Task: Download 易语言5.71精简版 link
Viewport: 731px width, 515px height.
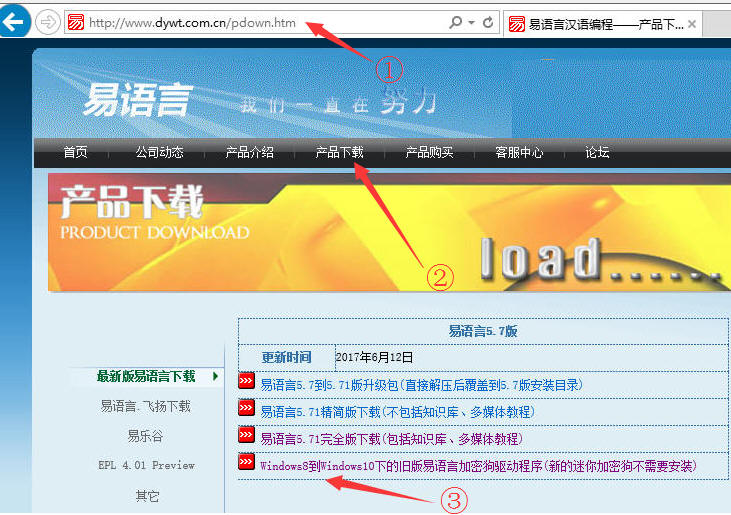Action: (397, 412)
